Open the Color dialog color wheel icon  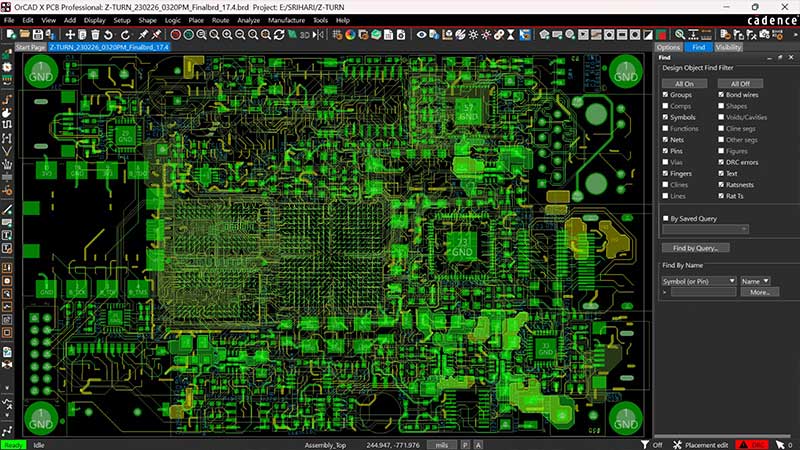click(350, 35)
